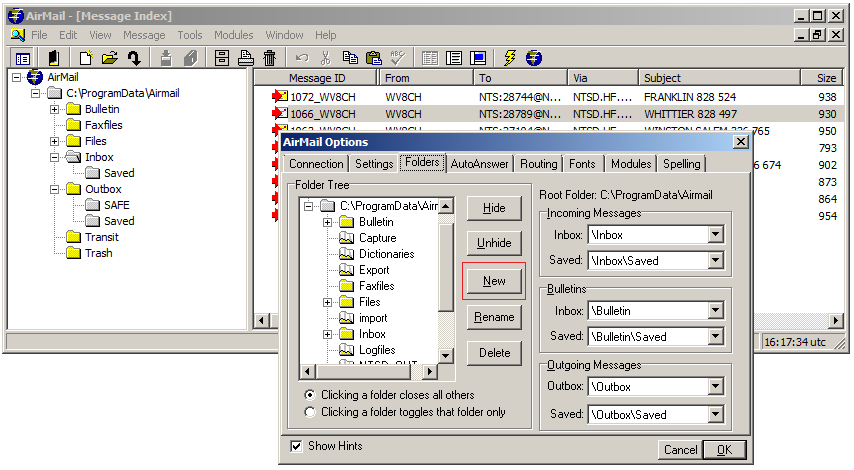
Task: Click the message index view toolbar icon
Action: coord(23,58)
